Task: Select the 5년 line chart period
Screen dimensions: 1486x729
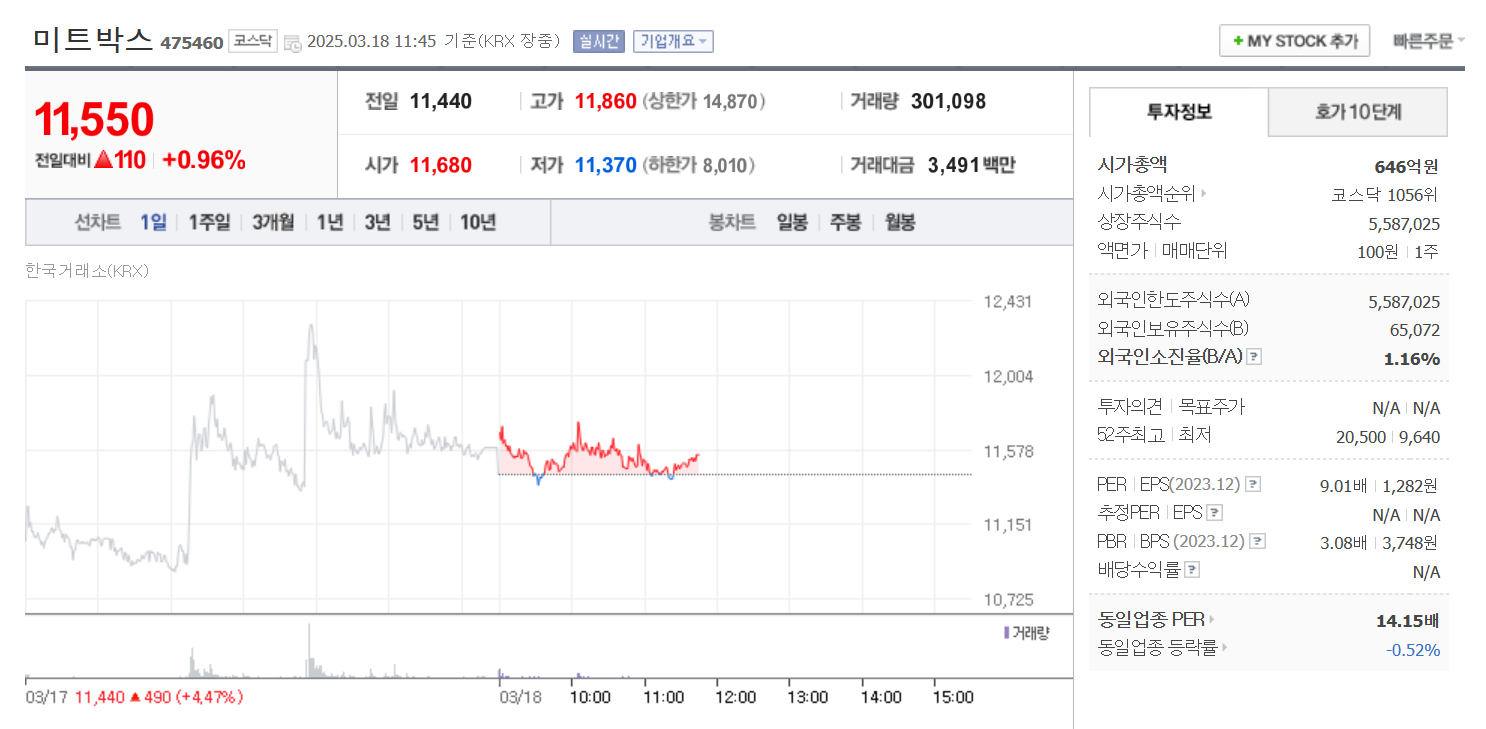Action: 425,223
